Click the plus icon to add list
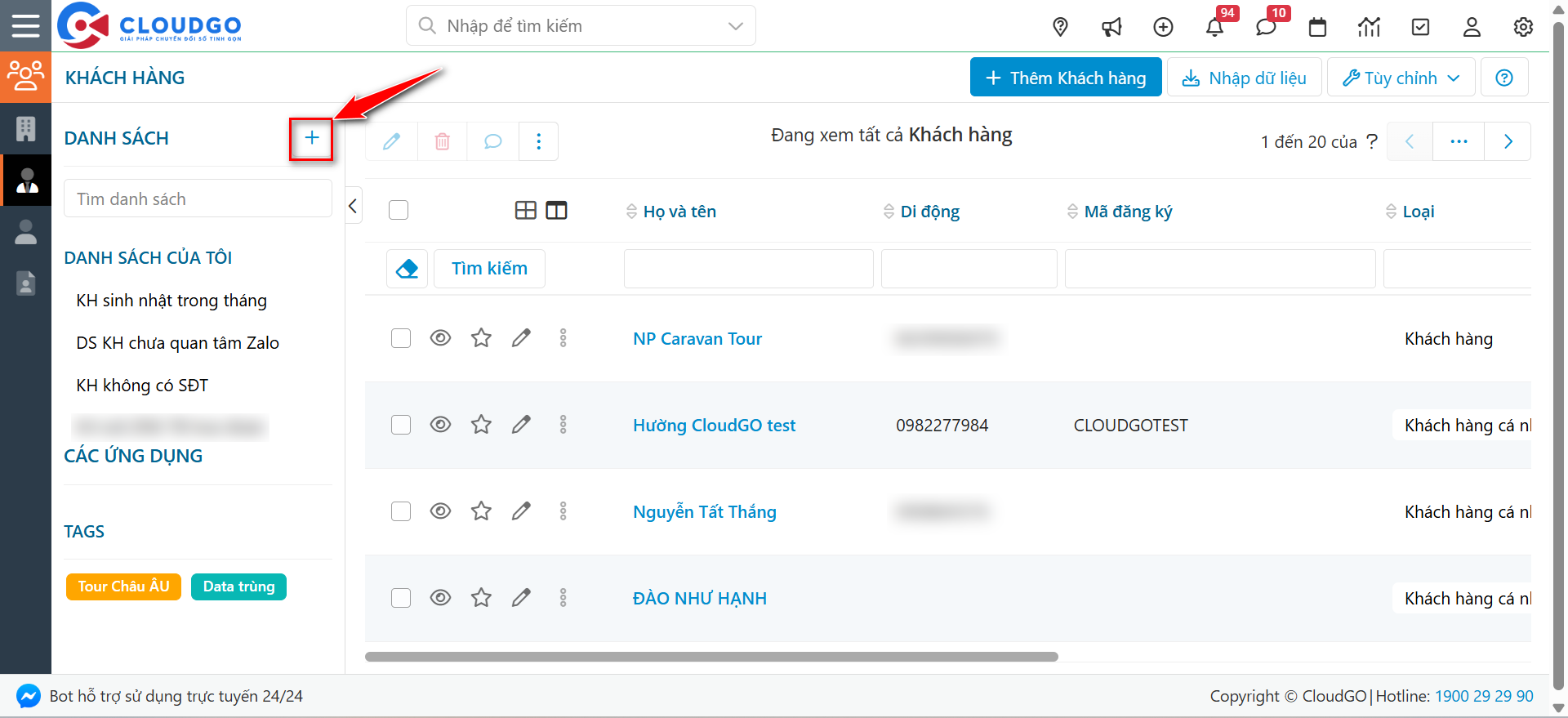The image size is (1568, 718). tap(311, 138)
